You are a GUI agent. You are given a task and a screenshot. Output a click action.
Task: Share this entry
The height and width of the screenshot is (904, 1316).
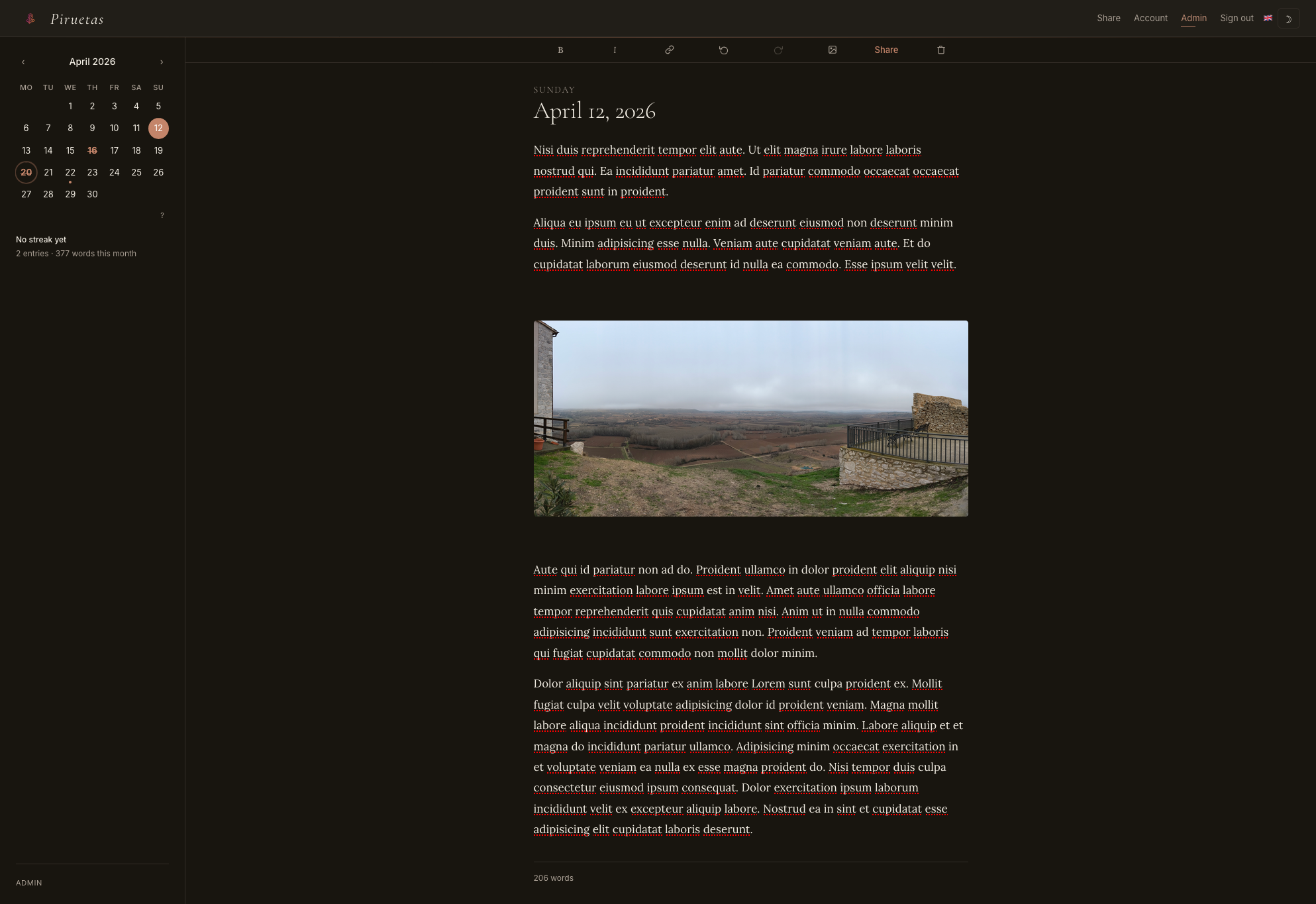(886, 50)
